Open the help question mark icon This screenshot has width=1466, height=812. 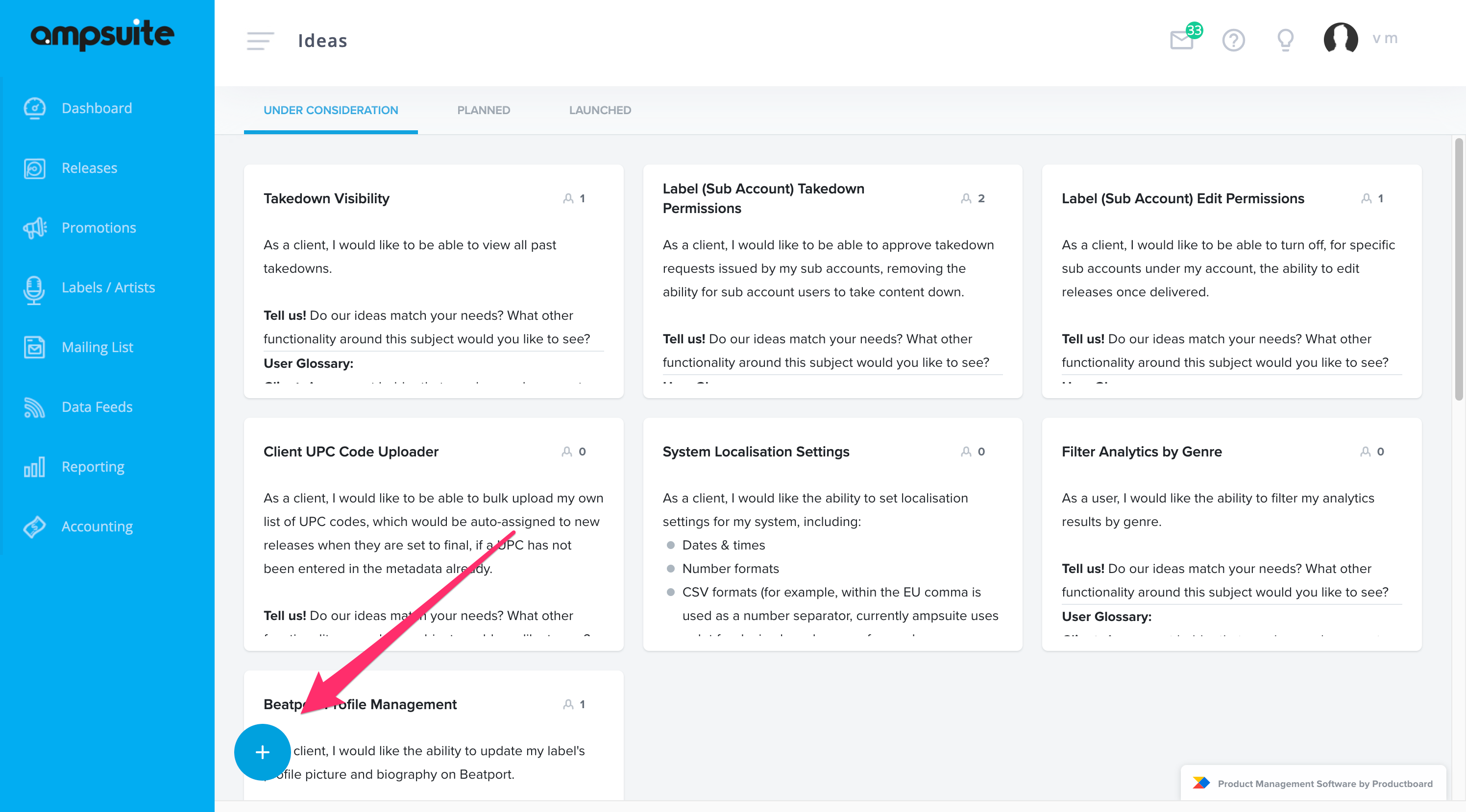(x=1233, y=40)
